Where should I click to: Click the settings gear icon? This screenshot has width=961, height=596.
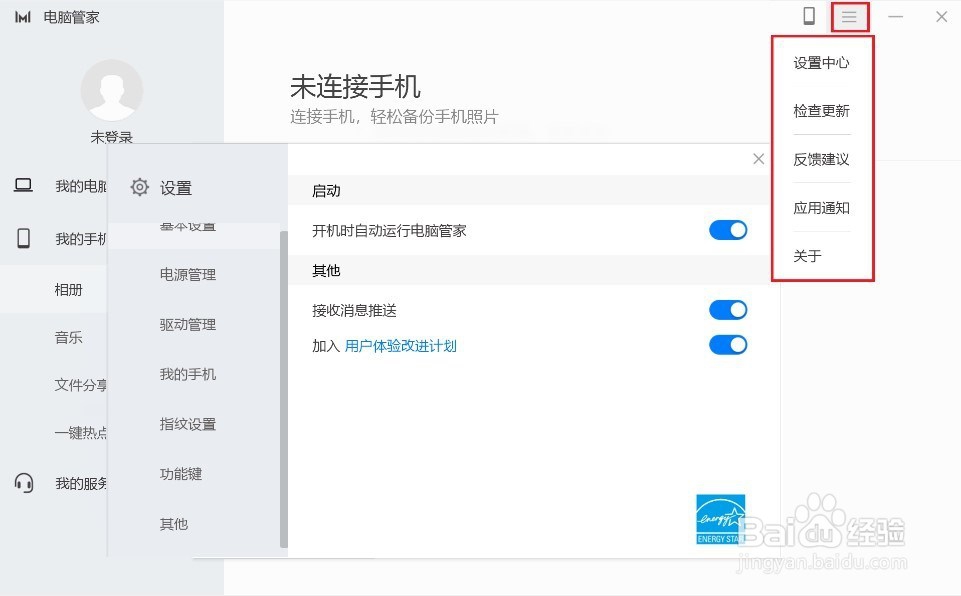[x=139, y=186]
